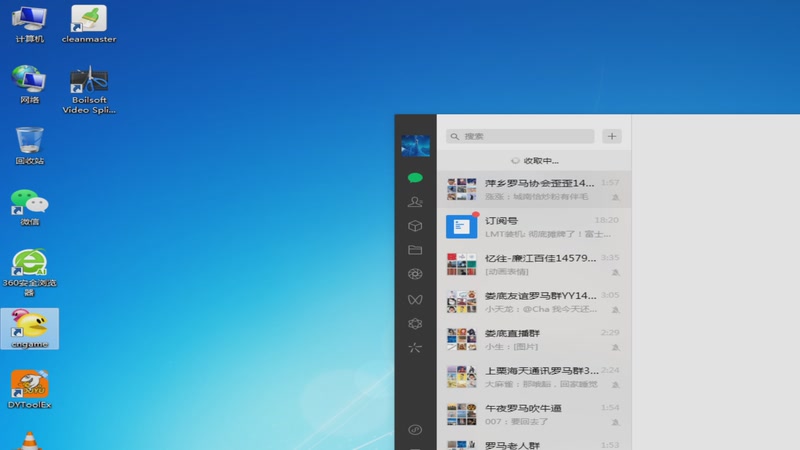This screenshot has width=800, height=450.
Task: Click the muted bell on 姜底友谊罗马群 row
Action: tap(615, 310)
